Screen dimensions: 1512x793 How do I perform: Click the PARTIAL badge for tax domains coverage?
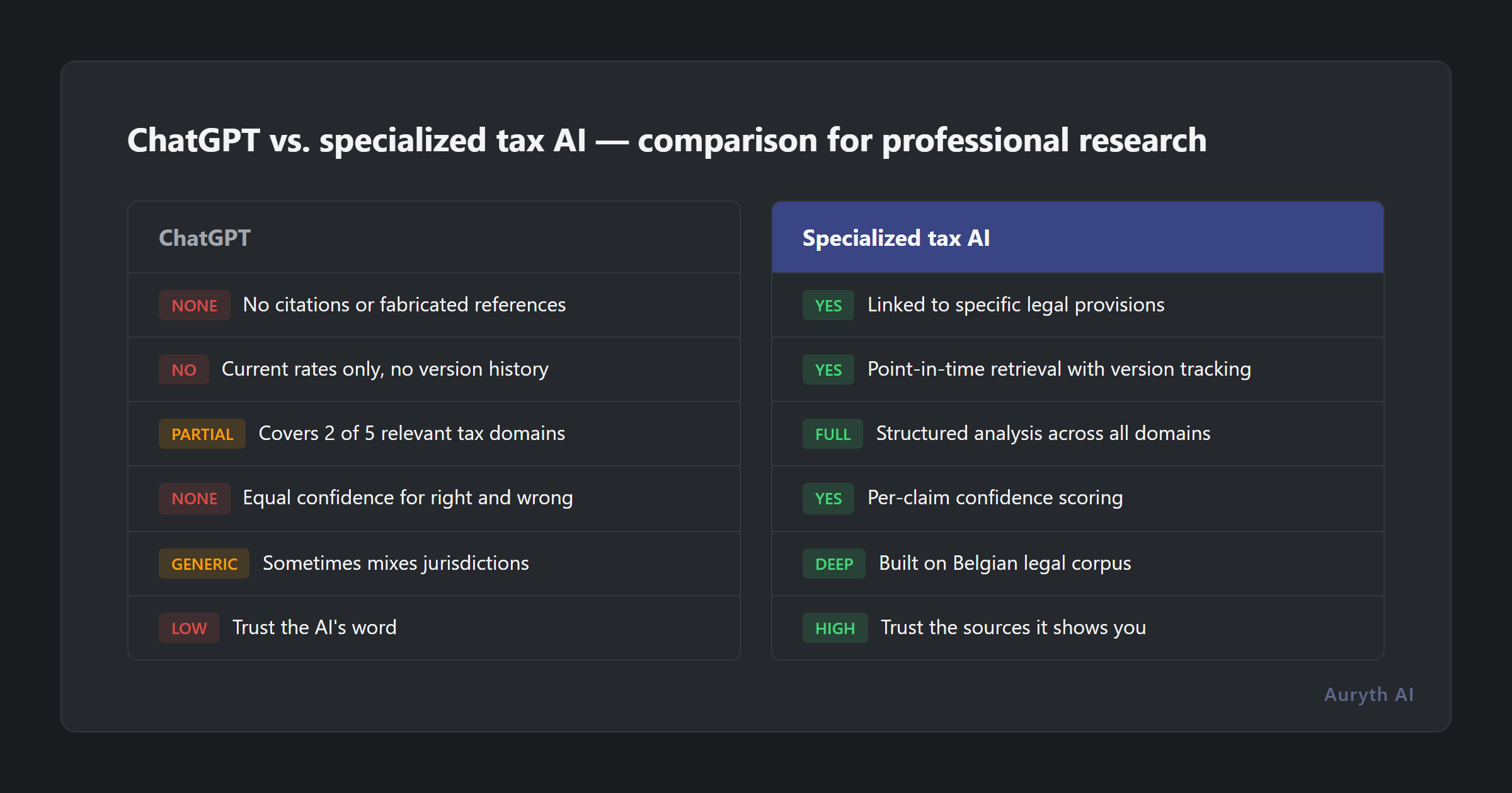click(x=202, y=434)
